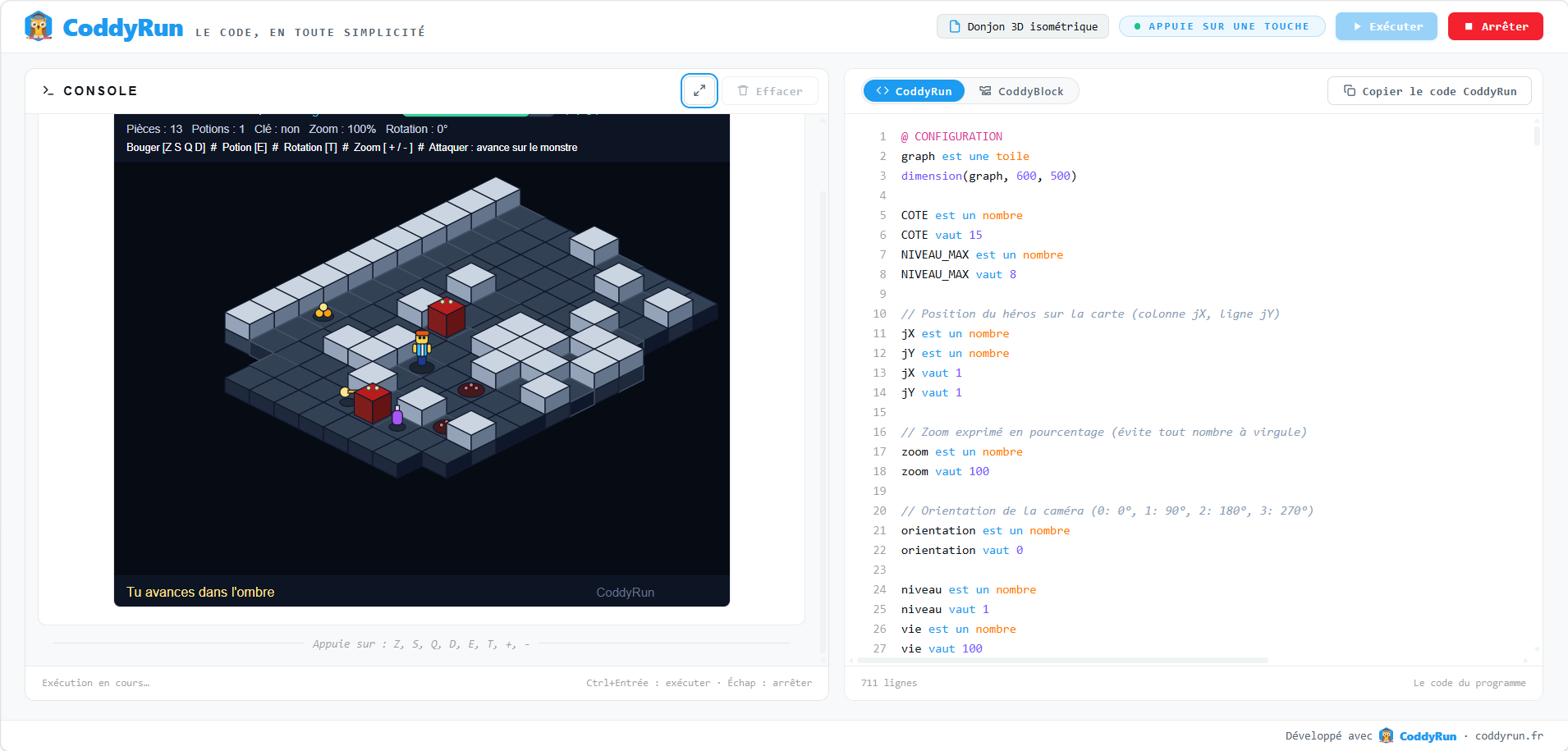Click the code editor vertical scrollbar
The width and height of the screenshot is (1568, 751).
pyautogui.click(x=1537, y=135)
